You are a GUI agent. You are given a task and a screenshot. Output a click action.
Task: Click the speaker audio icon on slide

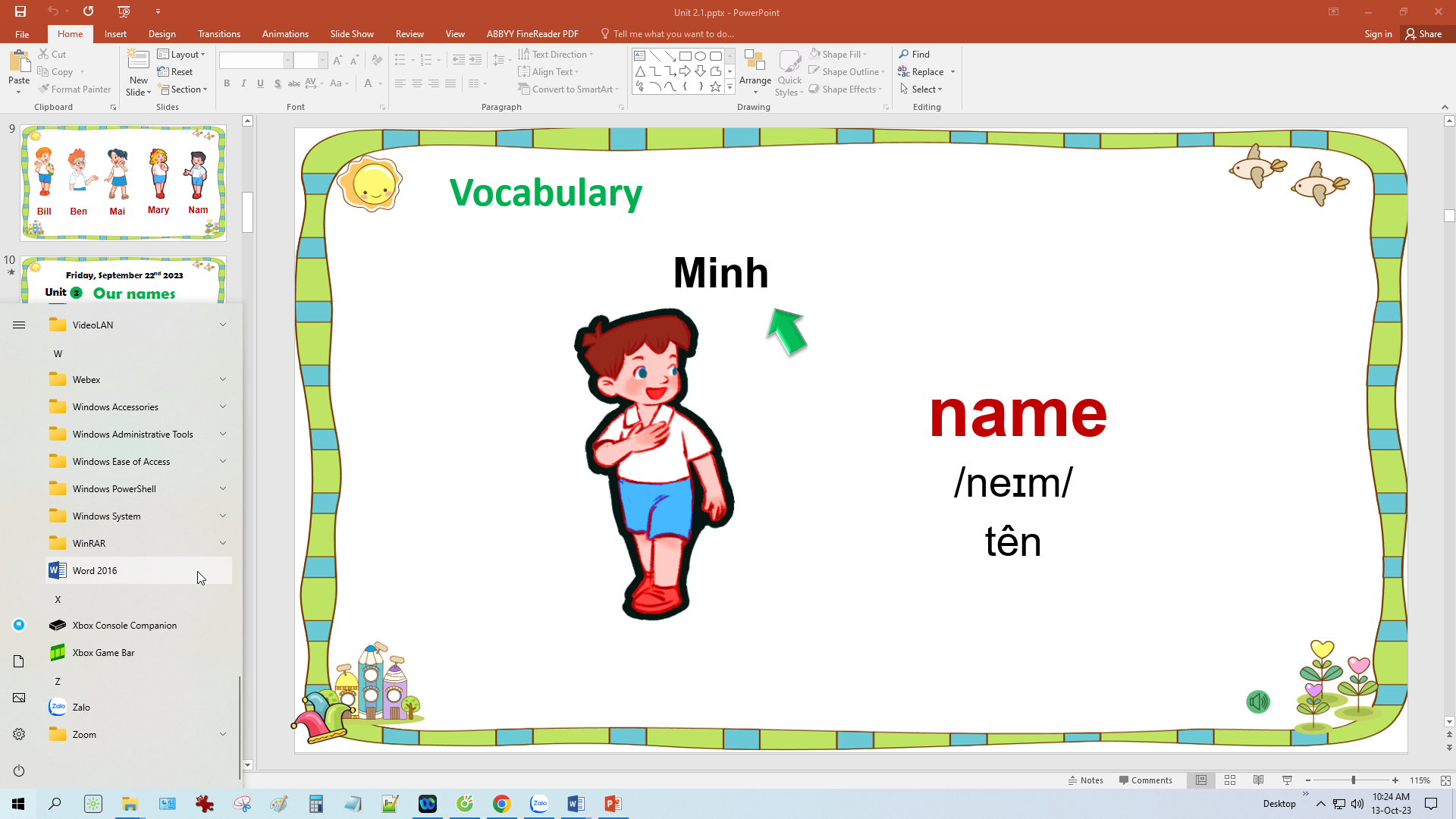click(x=1258, y=701)
